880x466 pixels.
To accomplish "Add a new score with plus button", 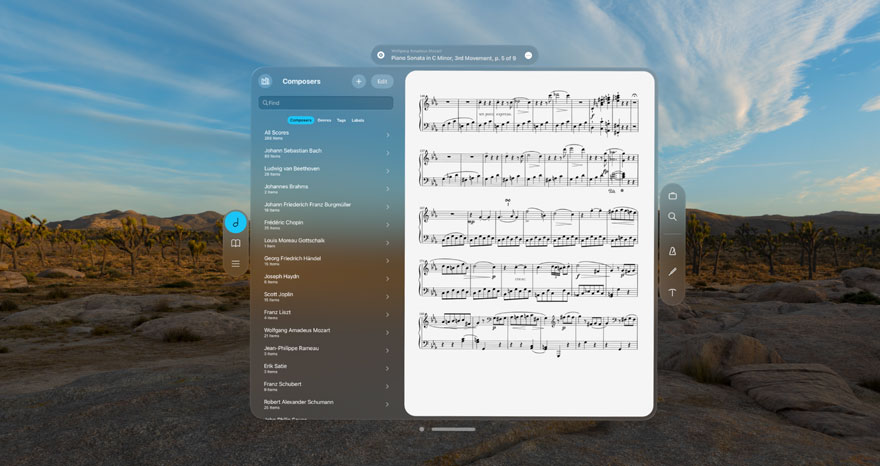I will (359, 81).
